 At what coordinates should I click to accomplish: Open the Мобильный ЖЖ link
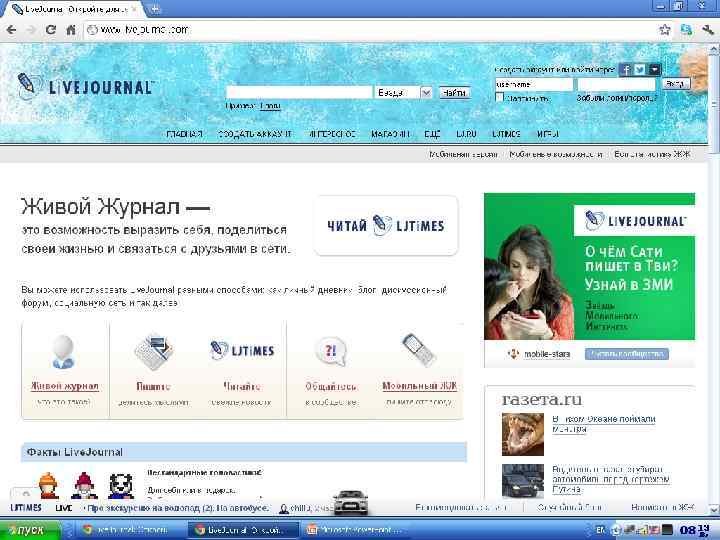(x=419, y=386)
